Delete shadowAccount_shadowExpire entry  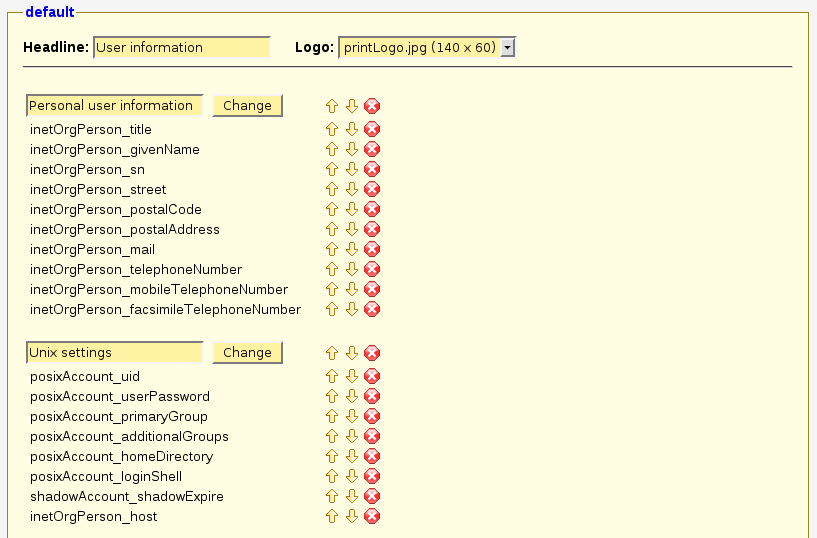pyautogui.click(x=372, y=496)
